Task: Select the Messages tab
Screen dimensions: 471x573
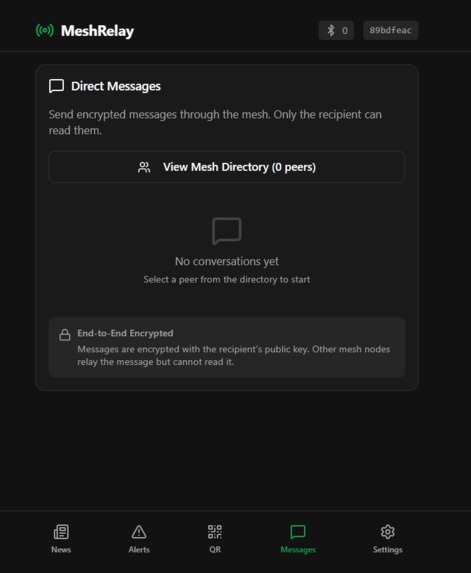Action: tap(298, 539)
